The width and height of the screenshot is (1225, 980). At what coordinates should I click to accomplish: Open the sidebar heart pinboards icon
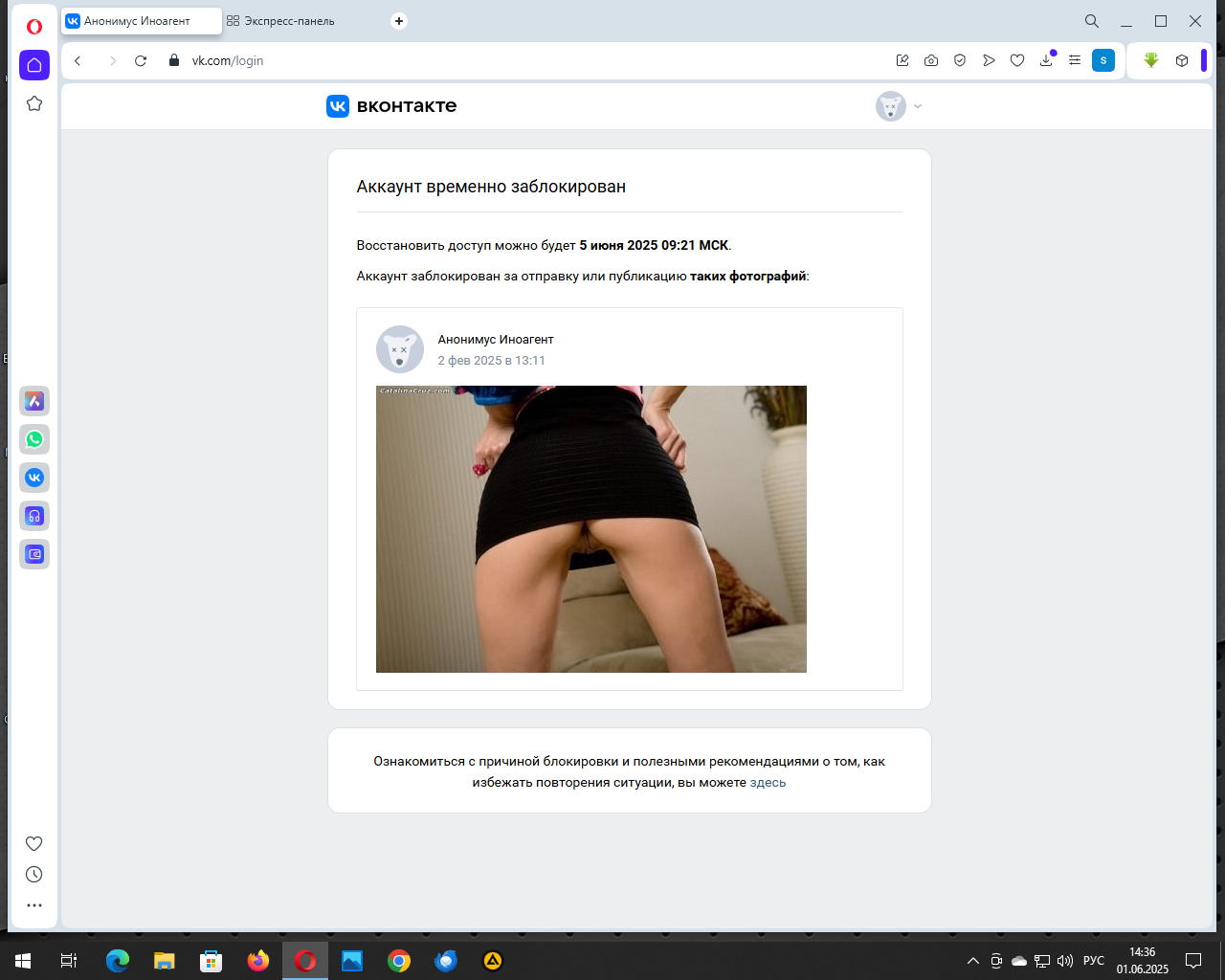(34, 843)
